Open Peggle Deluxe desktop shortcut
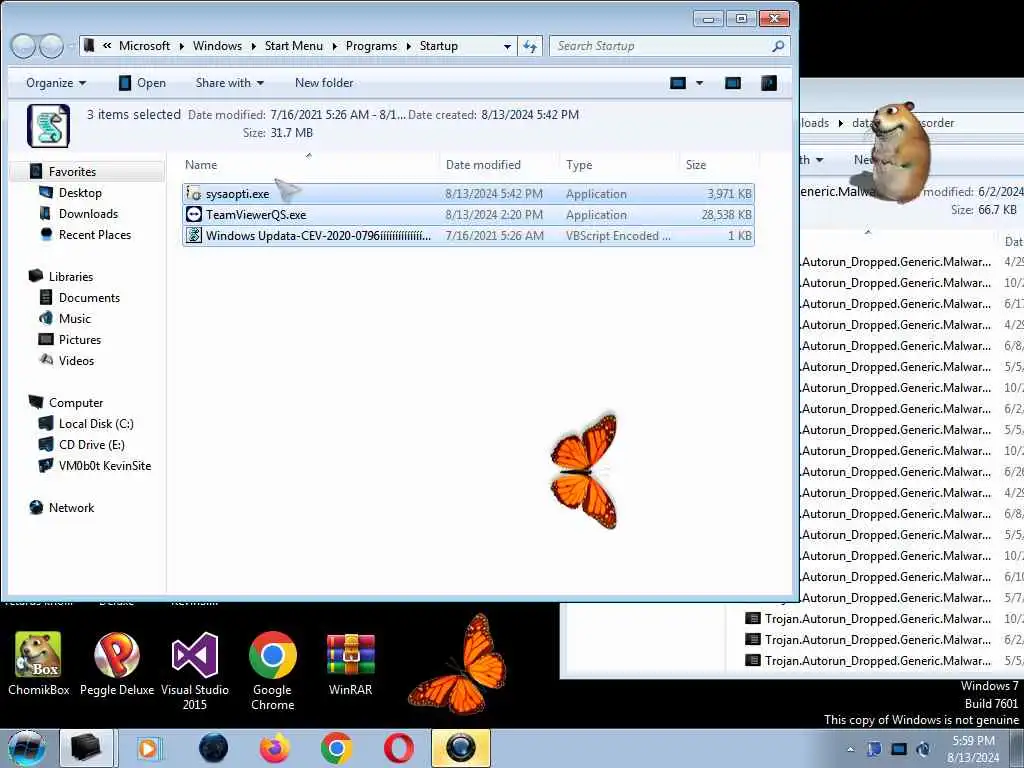This screenshot has width=1024, height=768. point(117,664)
